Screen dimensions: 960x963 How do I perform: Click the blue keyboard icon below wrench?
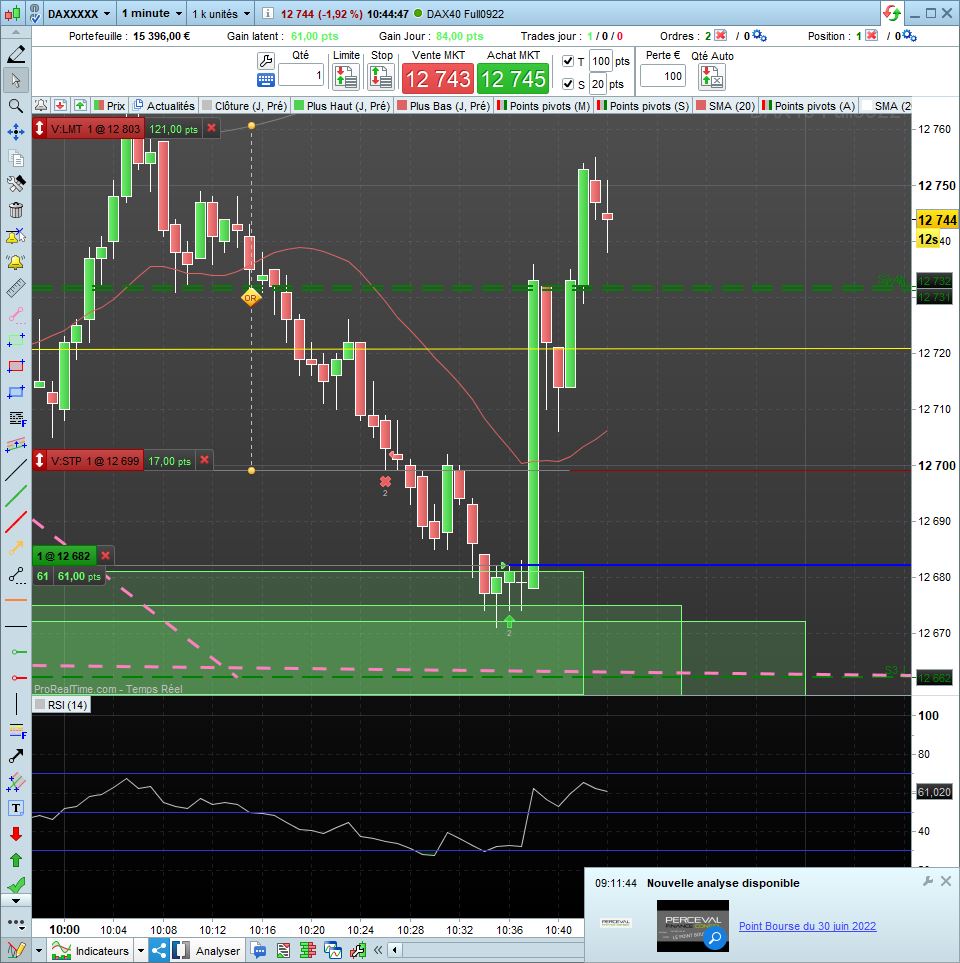pyautogui.click(x=266, y=80)
